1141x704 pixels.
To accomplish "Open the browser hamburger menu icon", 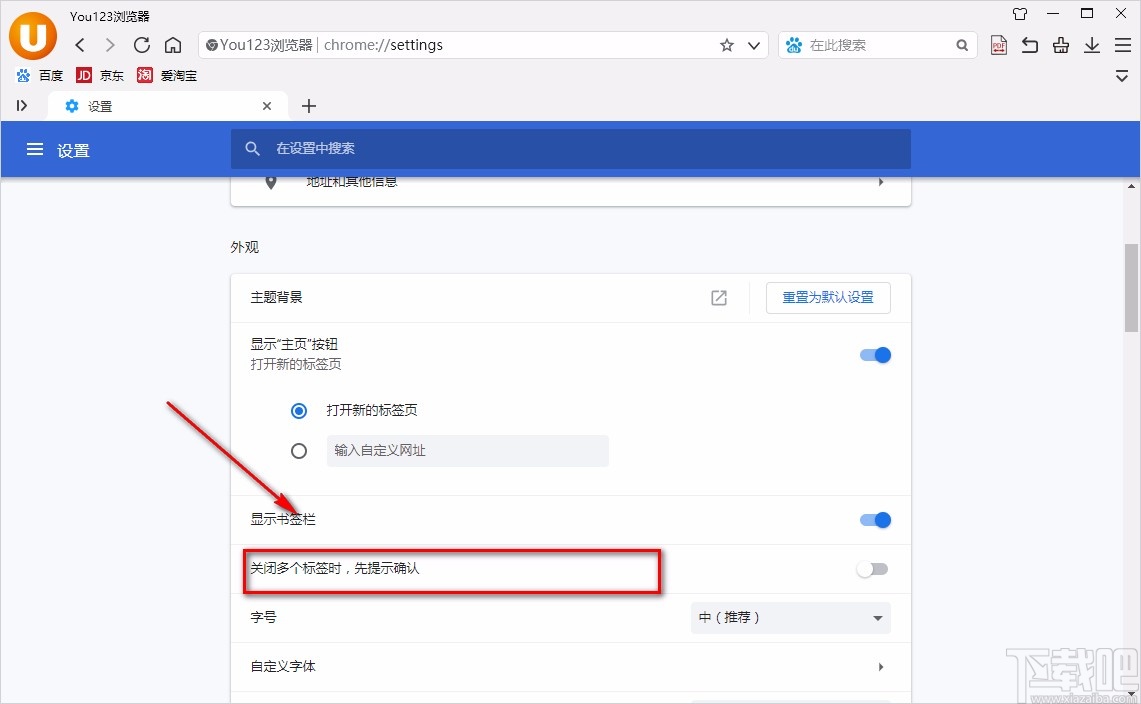I will 1122,45.
